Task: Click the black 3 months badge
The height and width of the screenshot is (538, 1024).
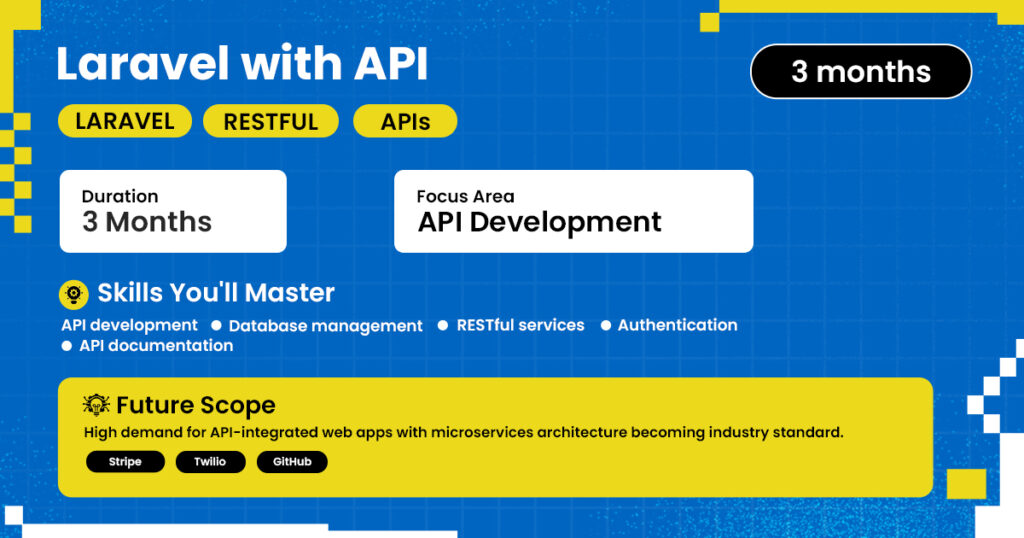Action: [861, 72]
